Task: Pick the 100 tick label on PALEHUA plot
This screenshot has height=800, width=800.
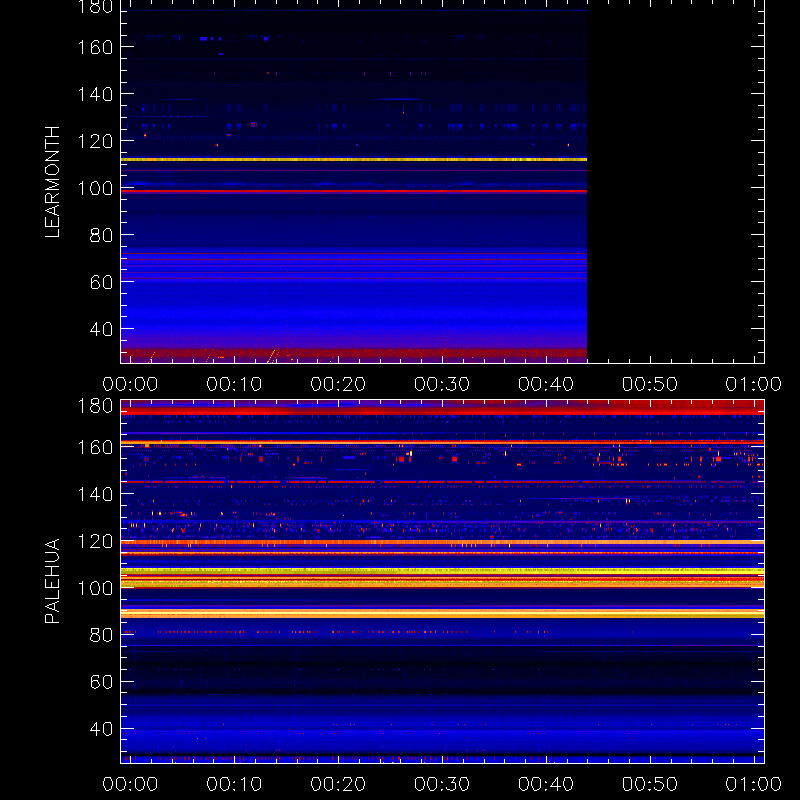Action: 95,588
